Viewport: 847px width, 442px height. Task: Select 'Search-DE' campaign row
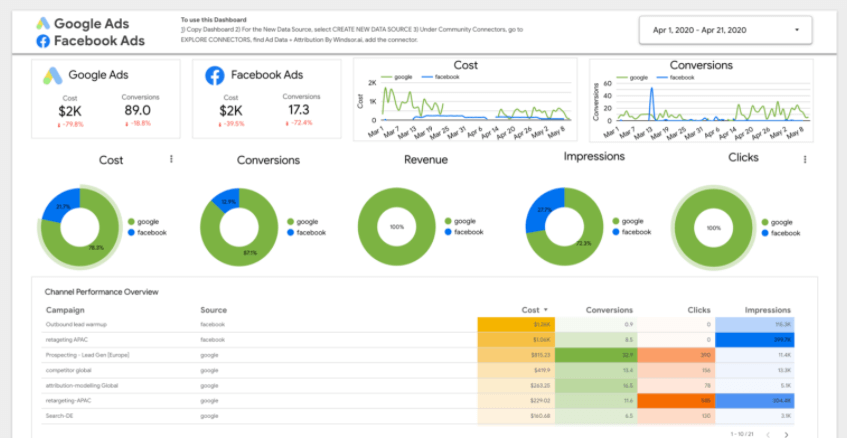(420, 416)
